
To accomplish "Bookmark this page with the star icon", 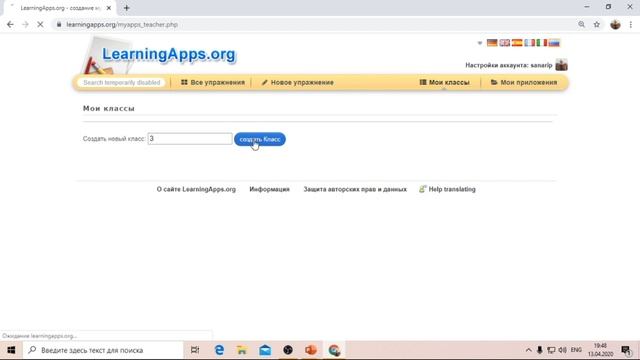I will [597, 24].
